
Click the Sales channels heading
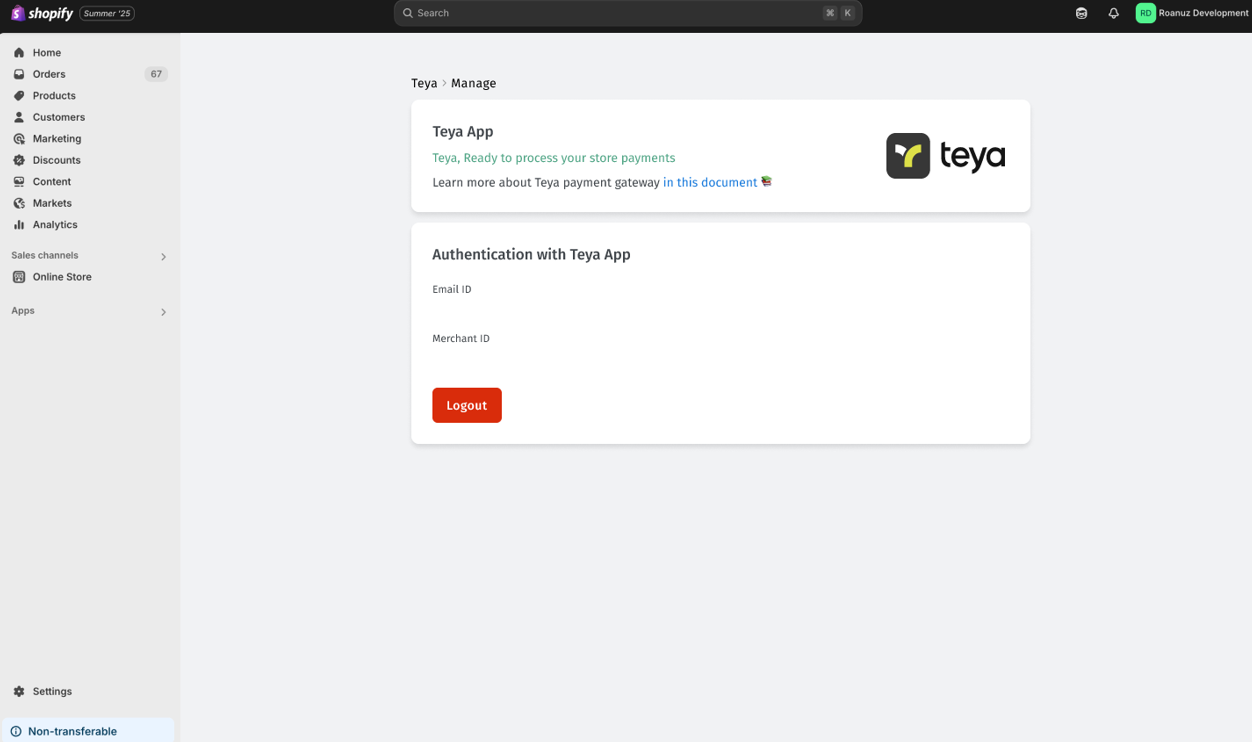[x=45, y=256]
